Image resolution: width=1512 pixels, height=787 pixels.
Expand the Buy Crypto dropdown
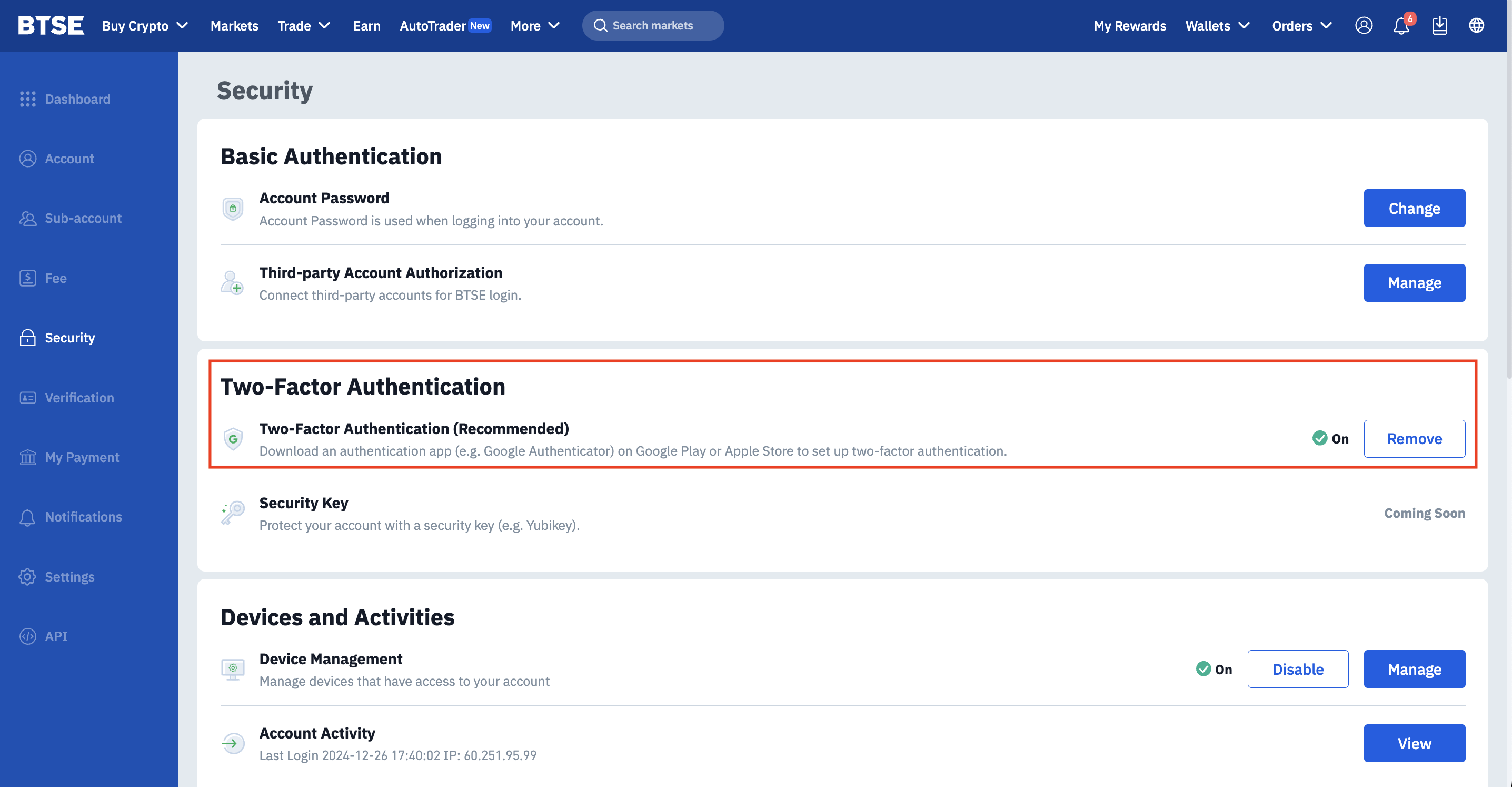pyautogui.click(x=145, y=26)
